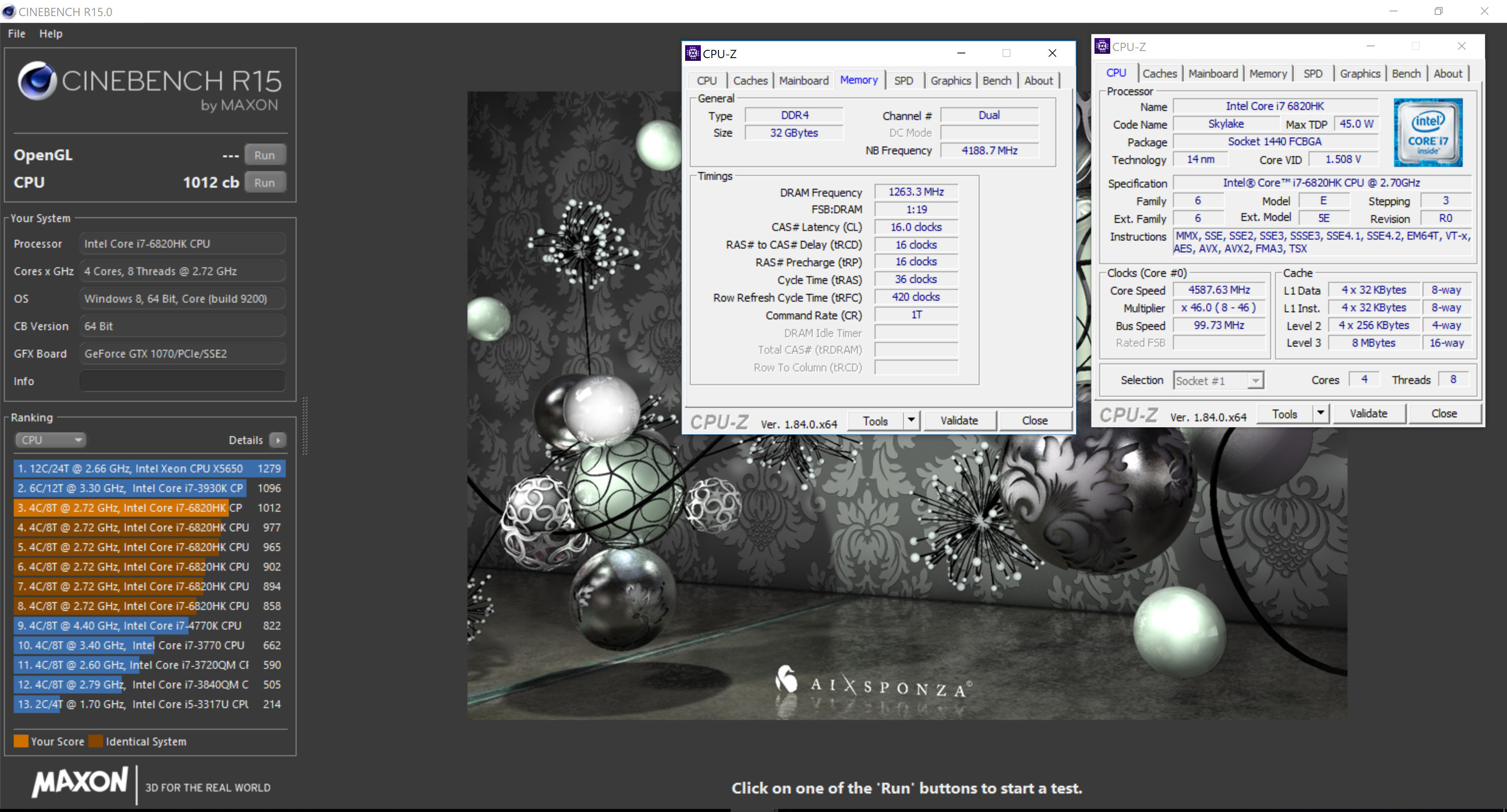Switch to Bench tab in Memory window

coord(997,80)
